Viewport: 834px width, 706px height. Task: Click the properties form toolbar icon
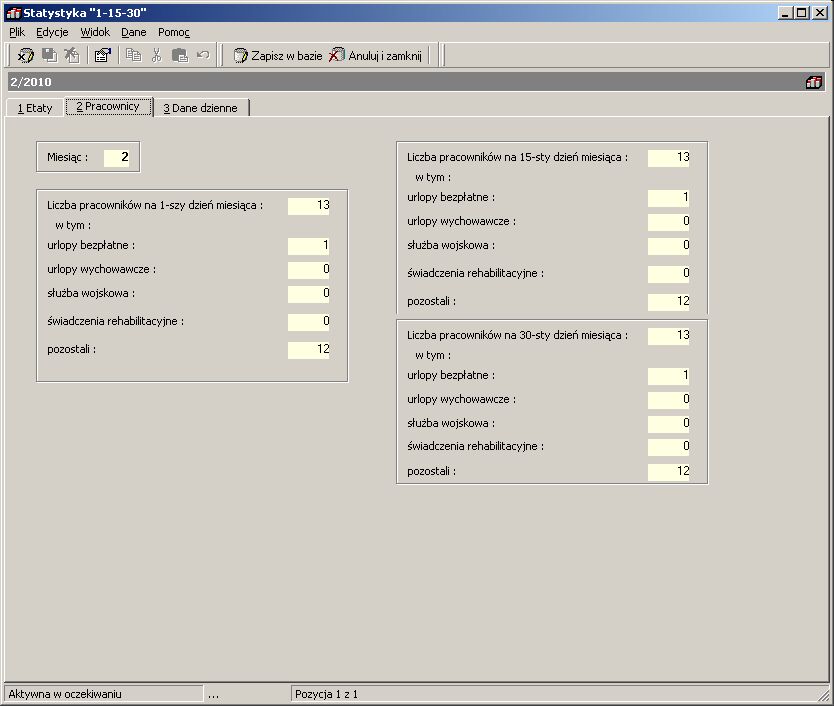102,55
